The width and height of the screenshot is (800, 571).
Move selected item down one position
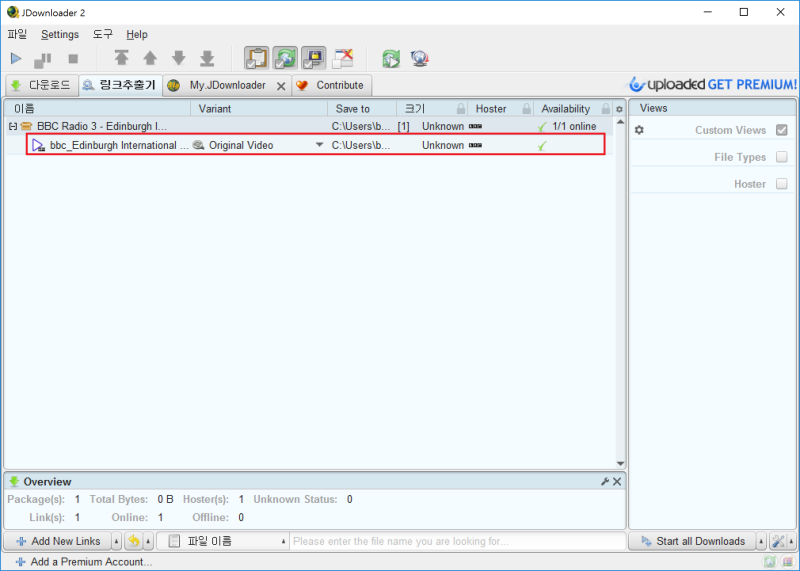(x=179, y=58)
